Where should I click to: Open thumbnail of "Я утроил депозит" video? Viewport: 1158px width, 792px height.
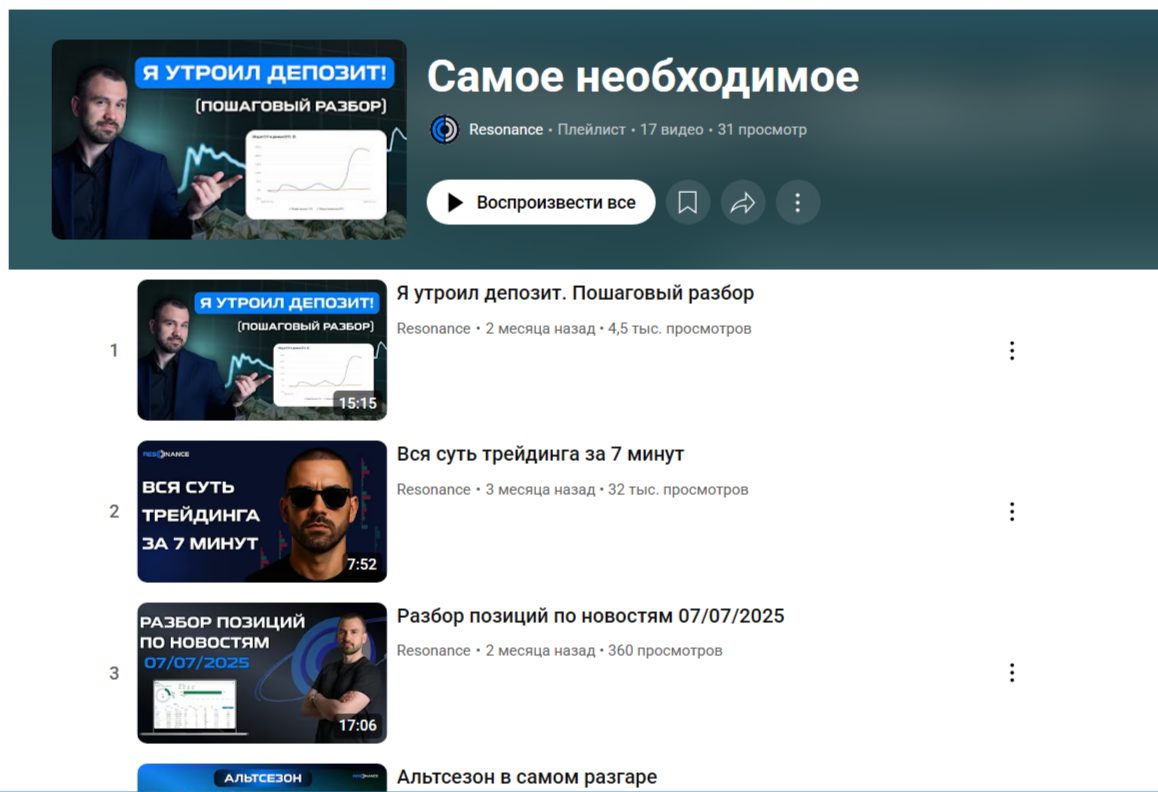click(x=262, y=350)
